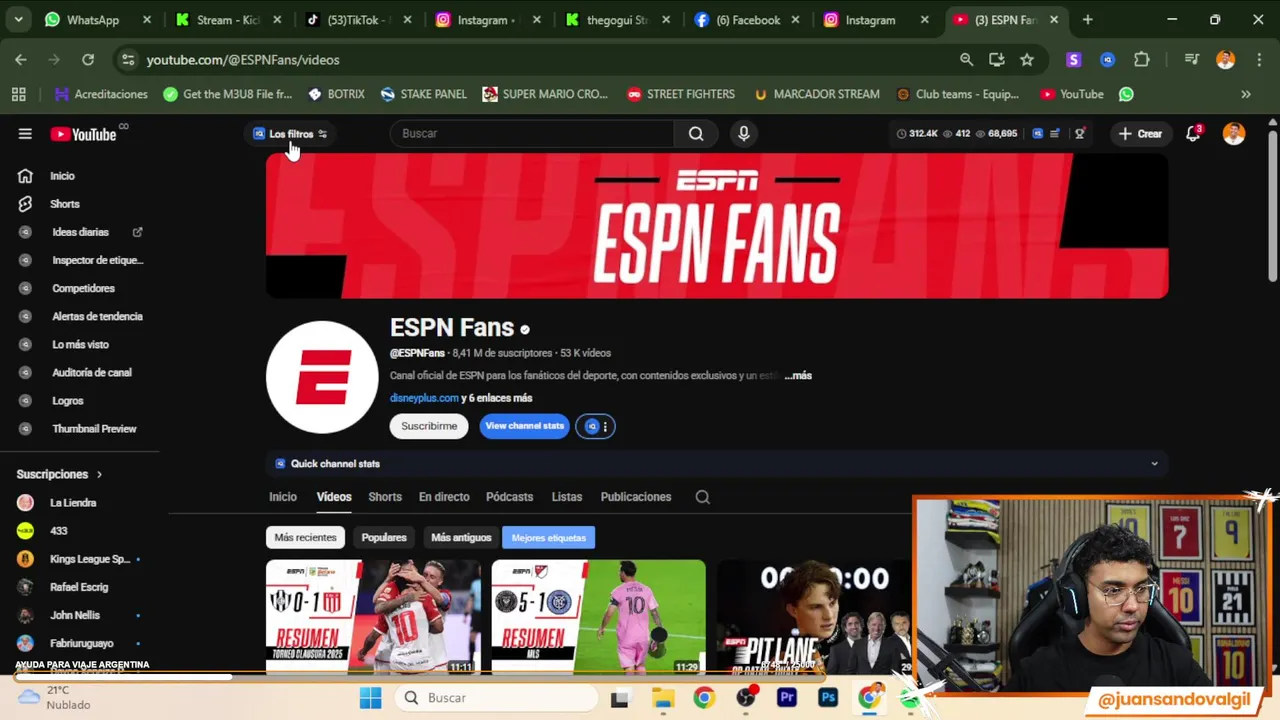This screenshot has height=720, width=1280.
Task: Open the Los filtros vidIQ filter button
Action: click(x=290, y=134)
